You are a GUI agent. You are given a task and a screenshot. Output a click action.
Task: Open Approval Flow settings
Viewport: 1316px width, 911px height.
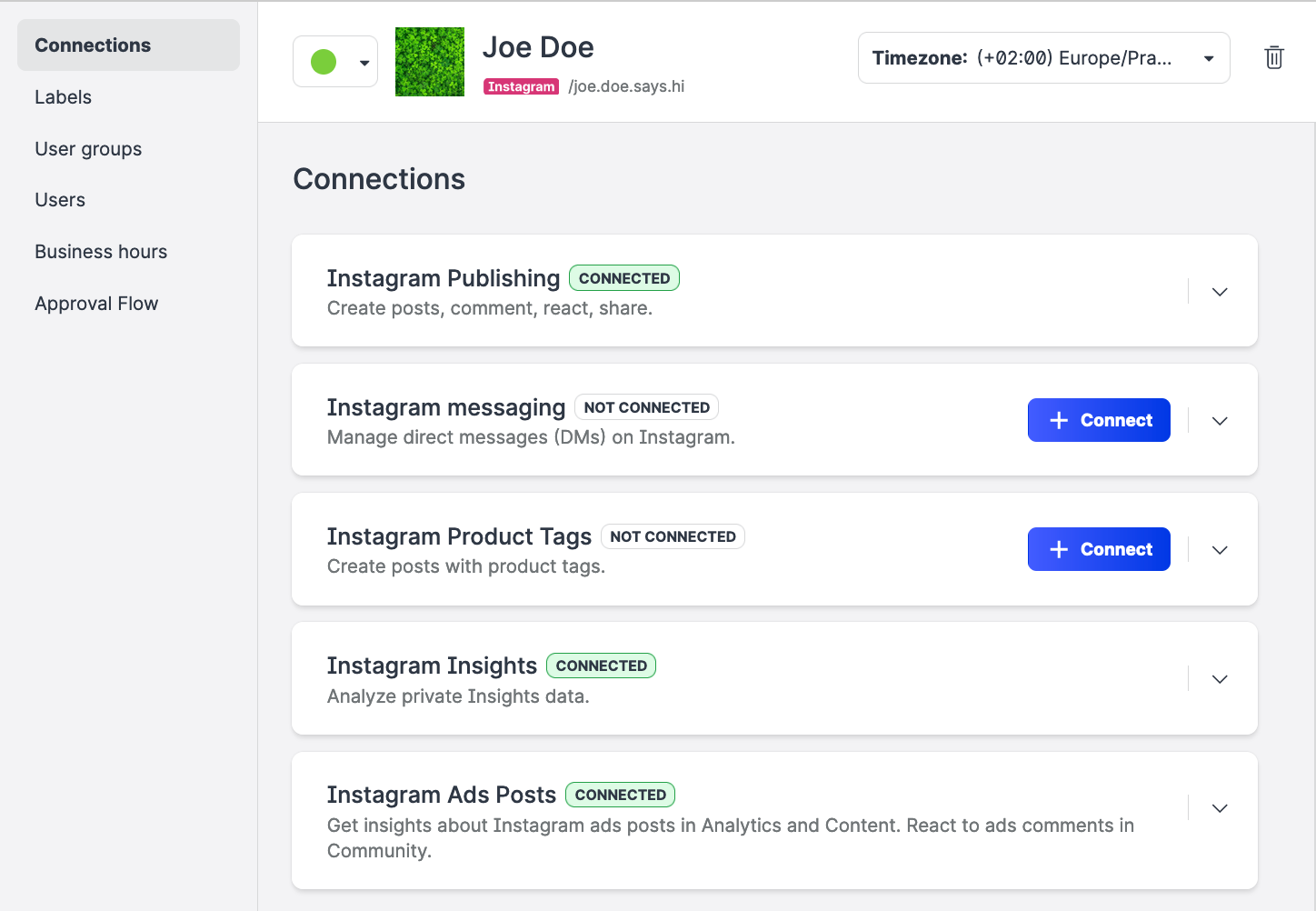96,304
